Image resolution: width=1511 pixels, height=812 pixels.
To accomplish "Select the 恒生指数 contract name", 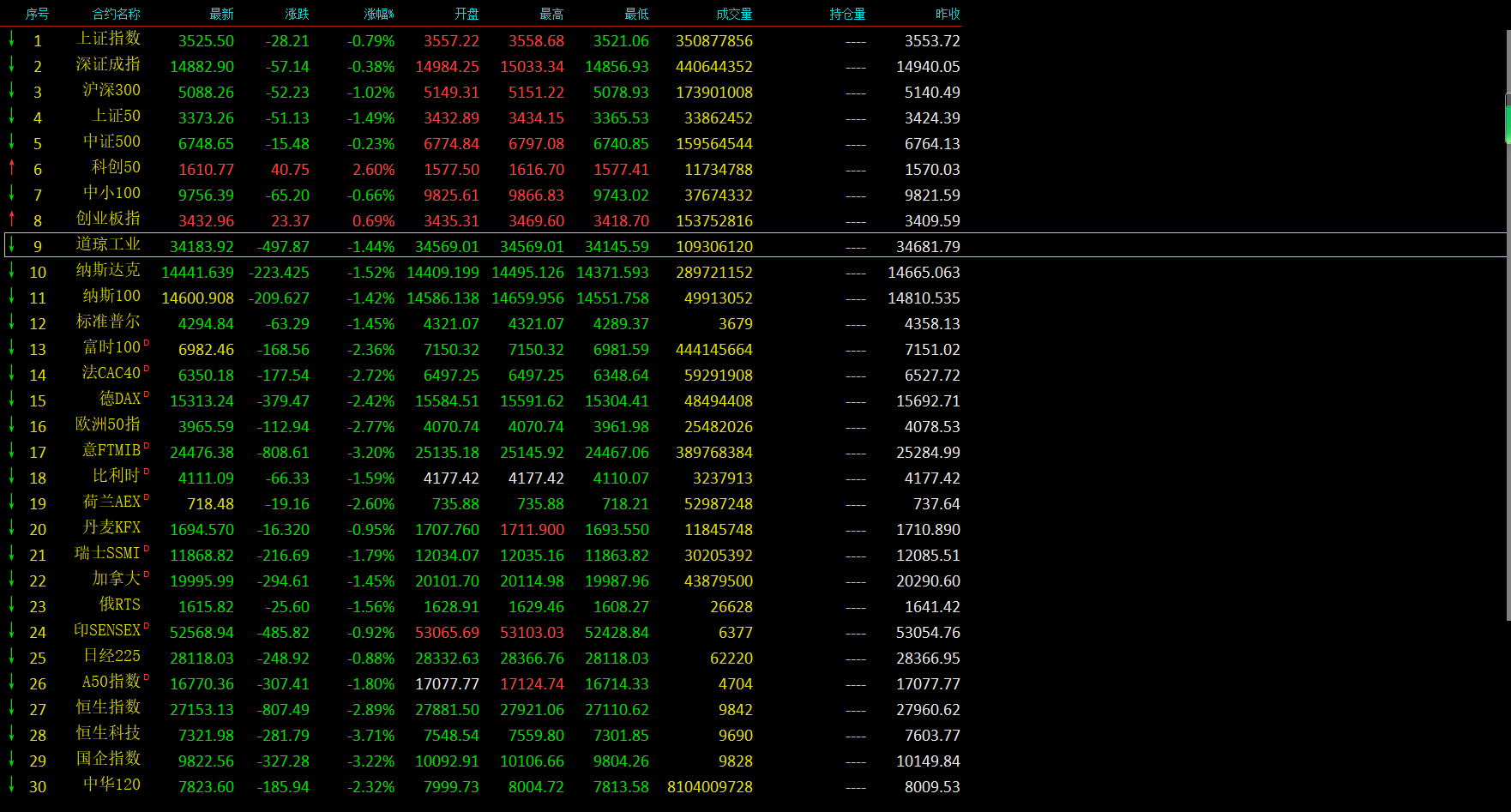I will point(108,707).
